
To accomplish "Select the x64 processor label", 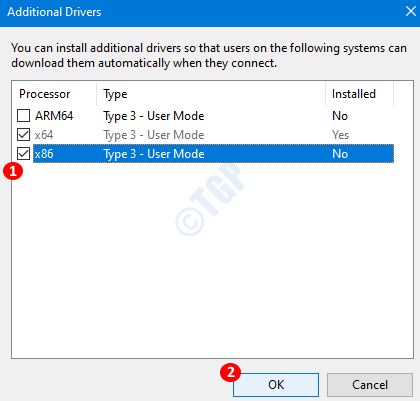I will click(44, 135).
